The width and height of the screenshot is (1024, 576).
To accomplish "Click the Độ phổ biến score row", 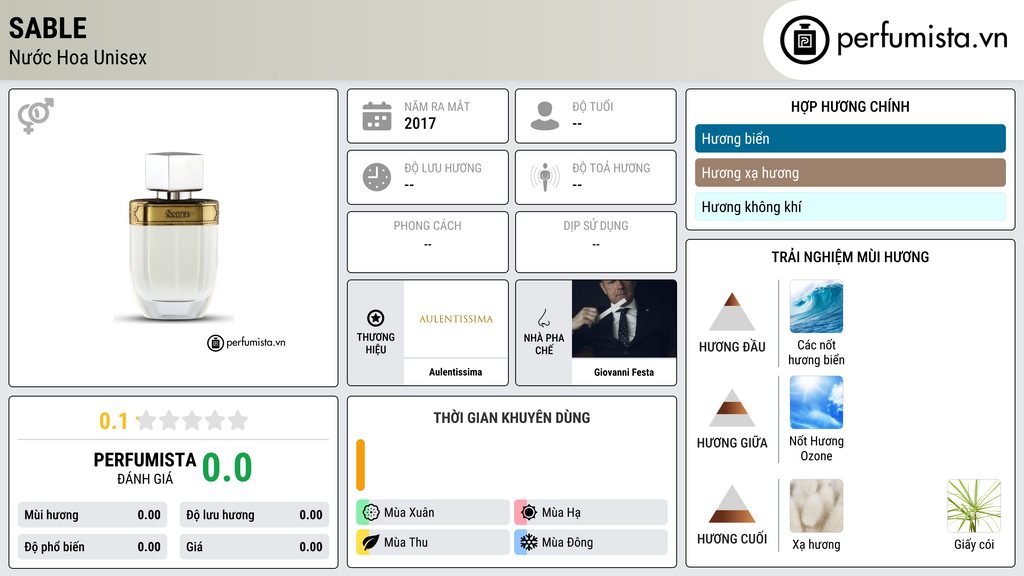I will [x=92, y=547].
